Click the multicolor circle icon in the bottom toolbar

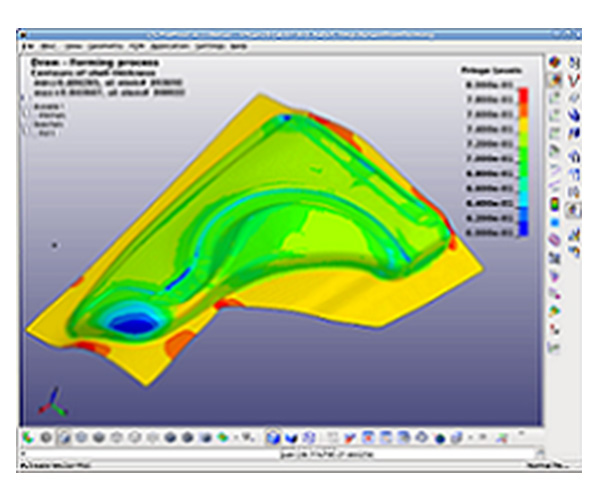coord(28,437)
